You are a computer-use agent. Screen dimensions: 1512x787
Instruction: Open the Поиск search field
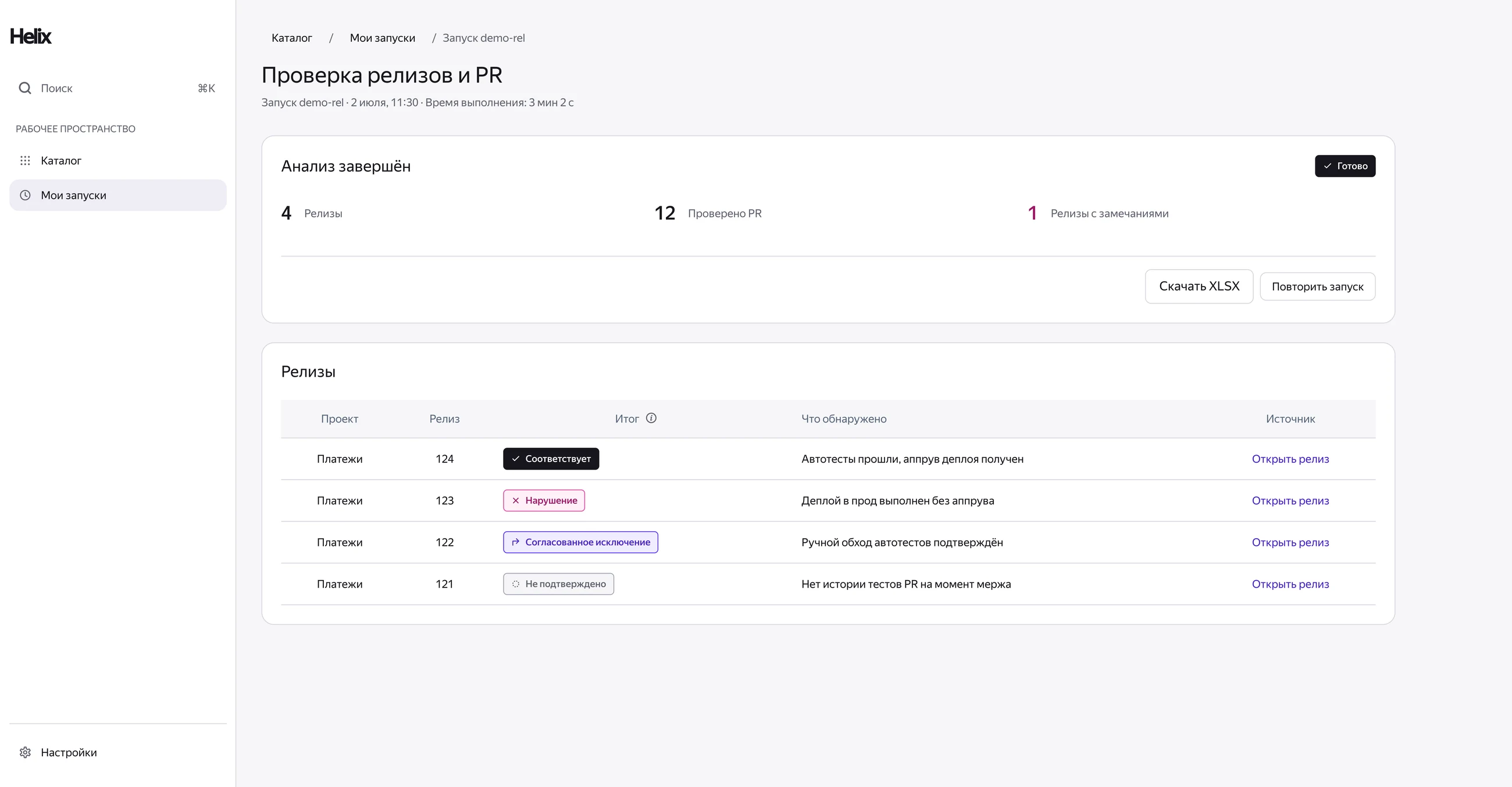[118, 88]
